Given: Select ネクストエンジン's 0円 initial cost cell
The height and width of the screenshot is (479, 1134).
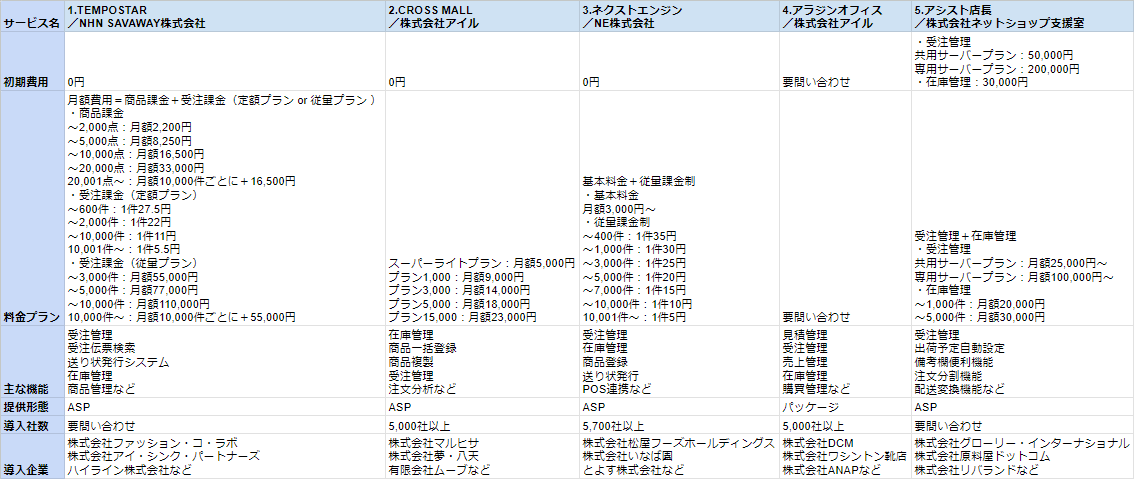Looking at the screenshot, I should (680, 62).
